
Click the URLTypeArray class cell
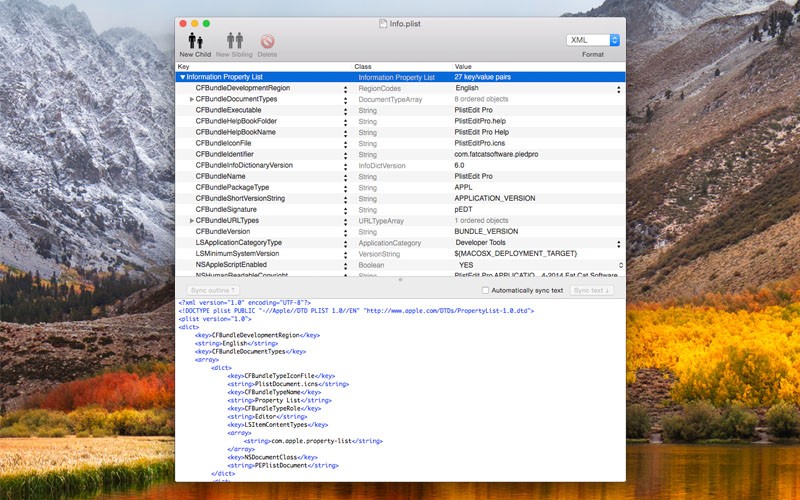click(x=381, y=221)
